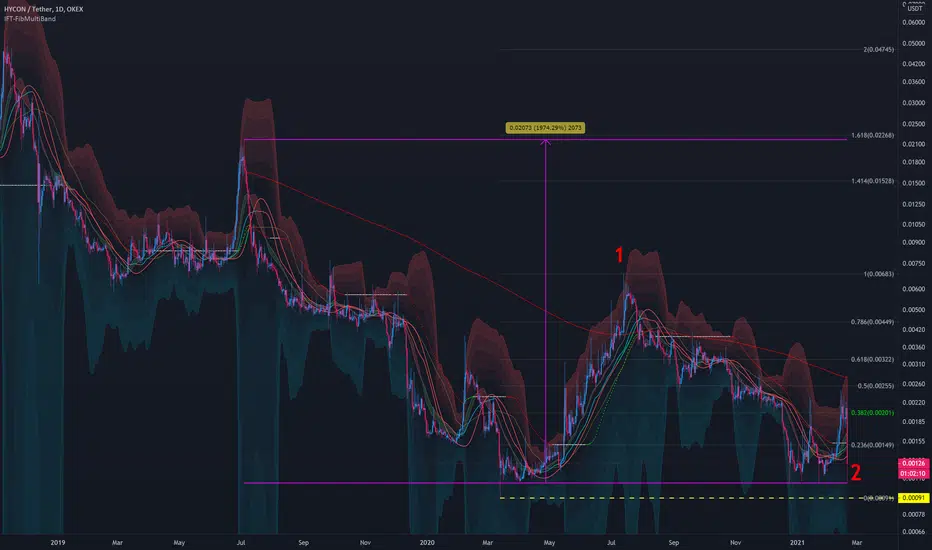Click the 0.00185 price axis label
This screenshot has width=932, height=550.
(x=914, y=422)
